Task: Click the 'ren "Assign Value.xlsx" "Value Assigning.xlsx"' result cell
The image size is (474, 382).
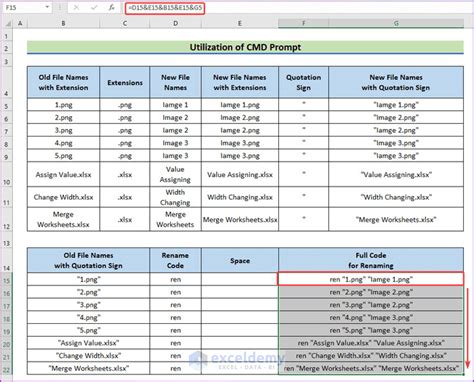Action: pos(371,343)
